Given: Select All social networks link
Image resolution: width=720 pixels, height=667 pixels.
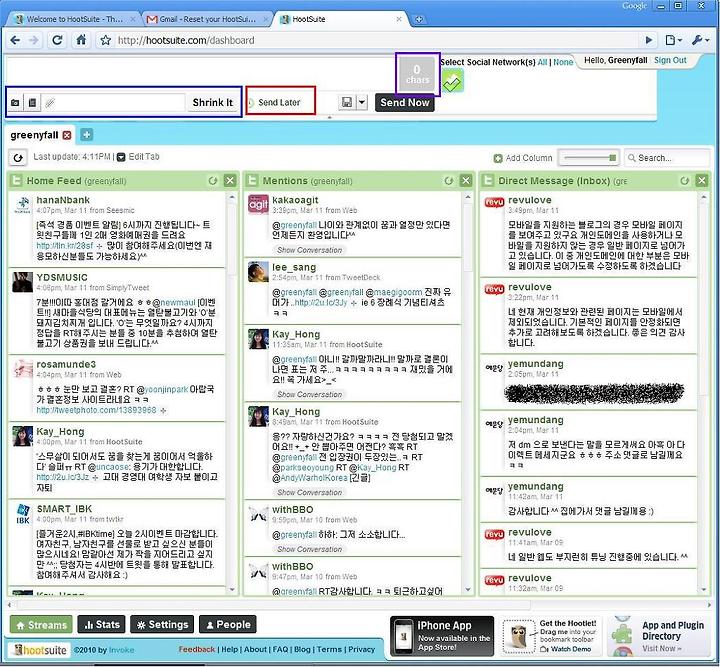Looking at the screenshot, I should [x=542, y=62].
